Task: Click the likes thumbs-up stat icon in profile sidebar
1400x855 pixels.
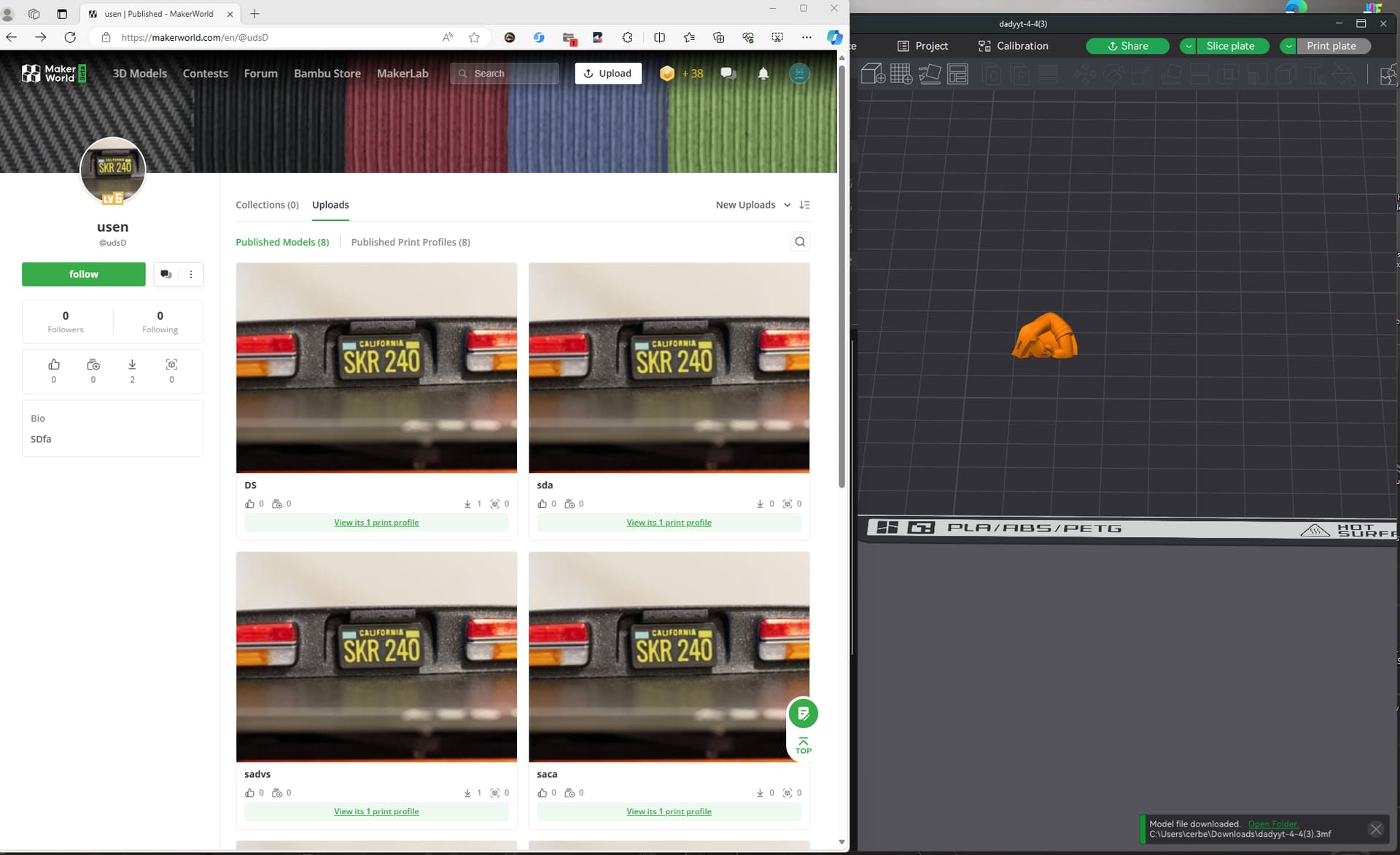Action: pyautogui.click(x=54, y=364)
